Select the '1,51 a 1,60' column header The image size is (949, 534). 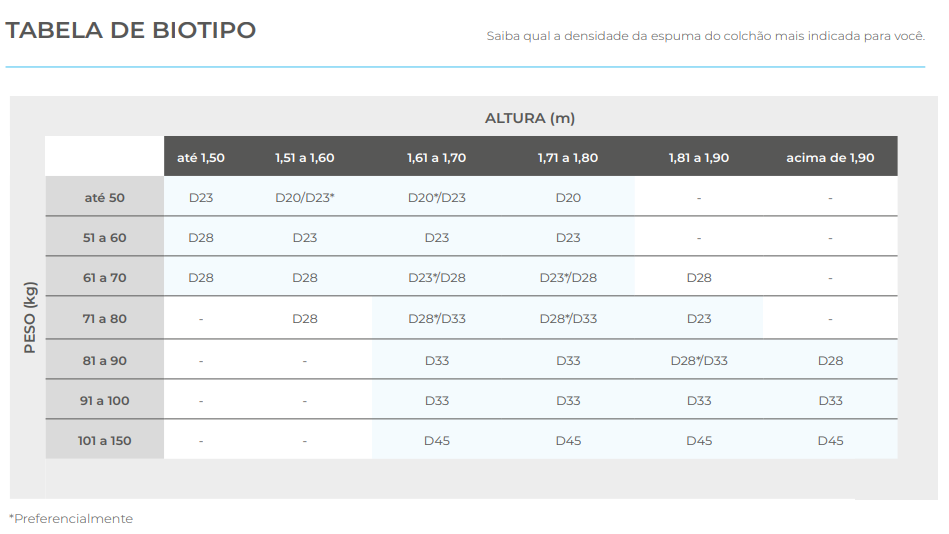click(x=305, y=158)
